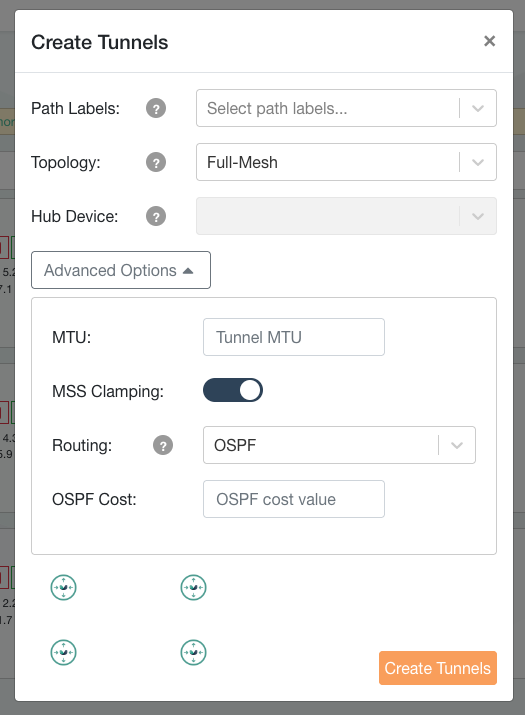Focus the Tunnel MTU input field
The width and height of the screenshot is (525, 715).
tap(294, 337)
